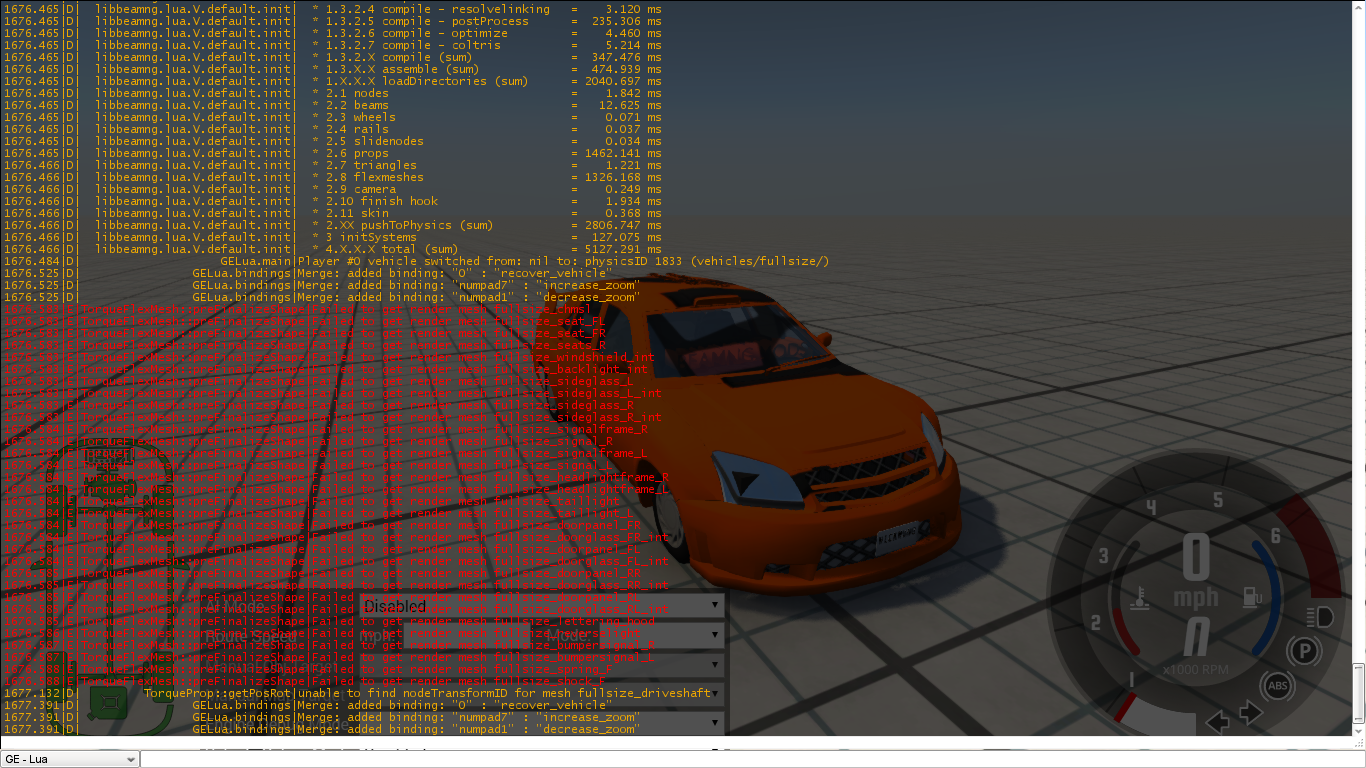Click the 'fullsize_bumpersignal_R' error line
This screenshot has width=1366, height=768.
click(329, 645)
